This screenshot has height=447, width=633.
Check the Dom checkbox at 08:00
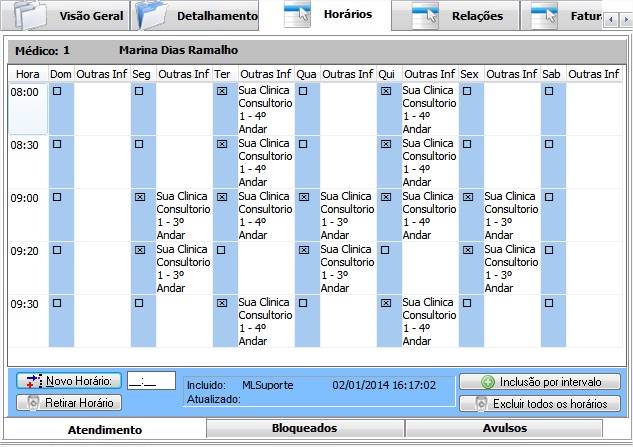pos(57,91)
